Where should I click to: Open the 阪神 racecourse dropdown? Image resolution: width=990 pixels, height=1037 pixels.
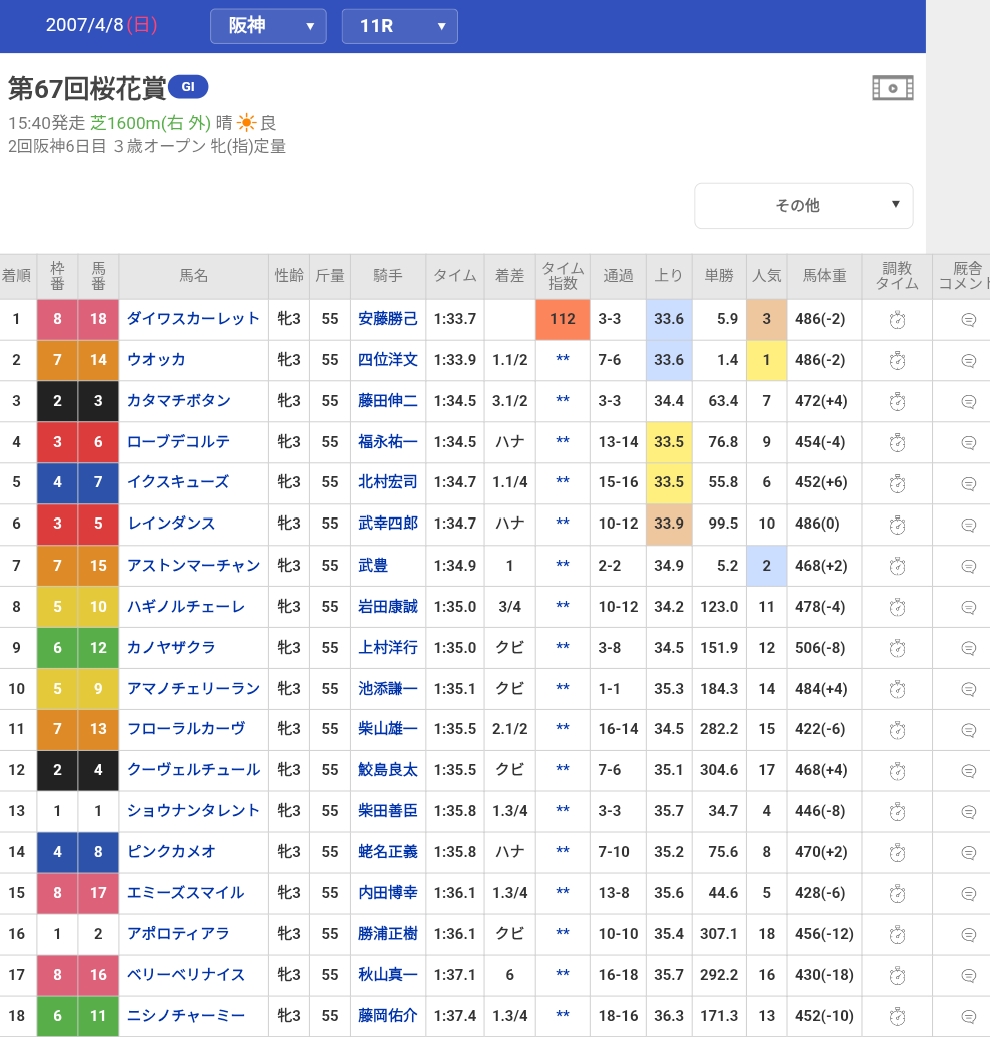(x=268, y=26)
